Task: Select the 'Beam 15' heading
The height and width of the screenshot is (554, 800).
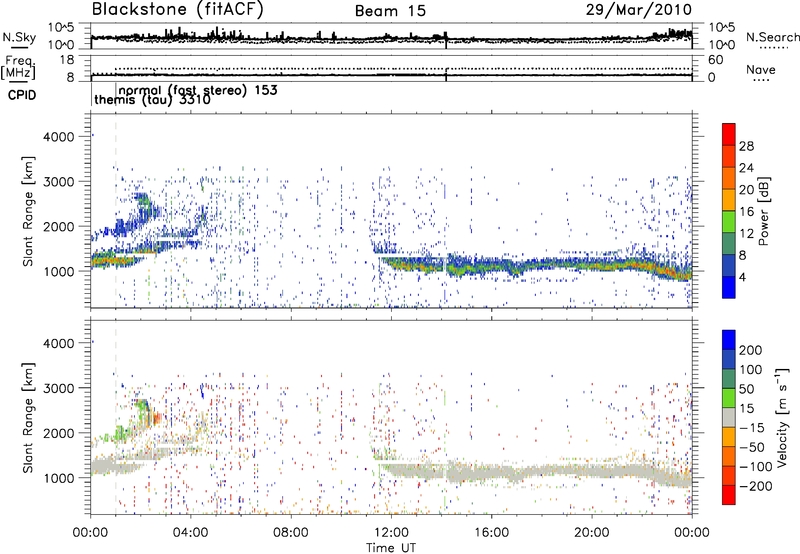Action: [x=390, y=11]
